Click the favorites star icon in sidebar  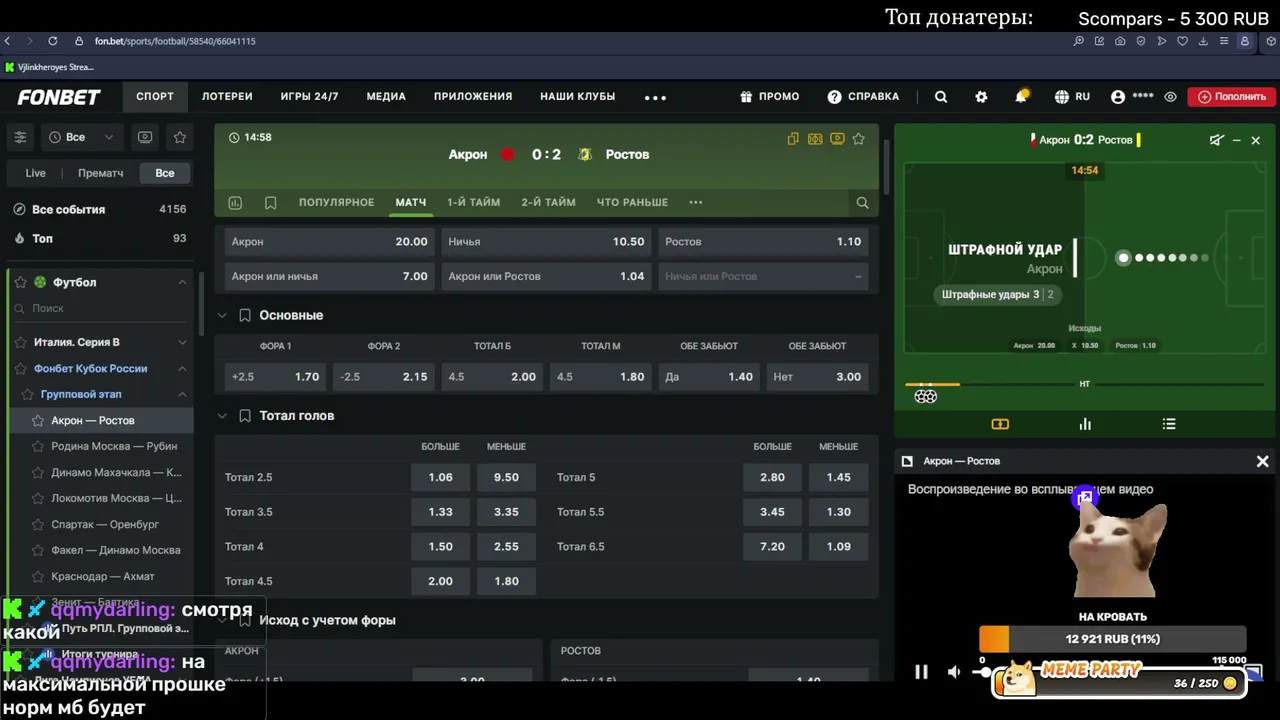(x=180, y=137)
